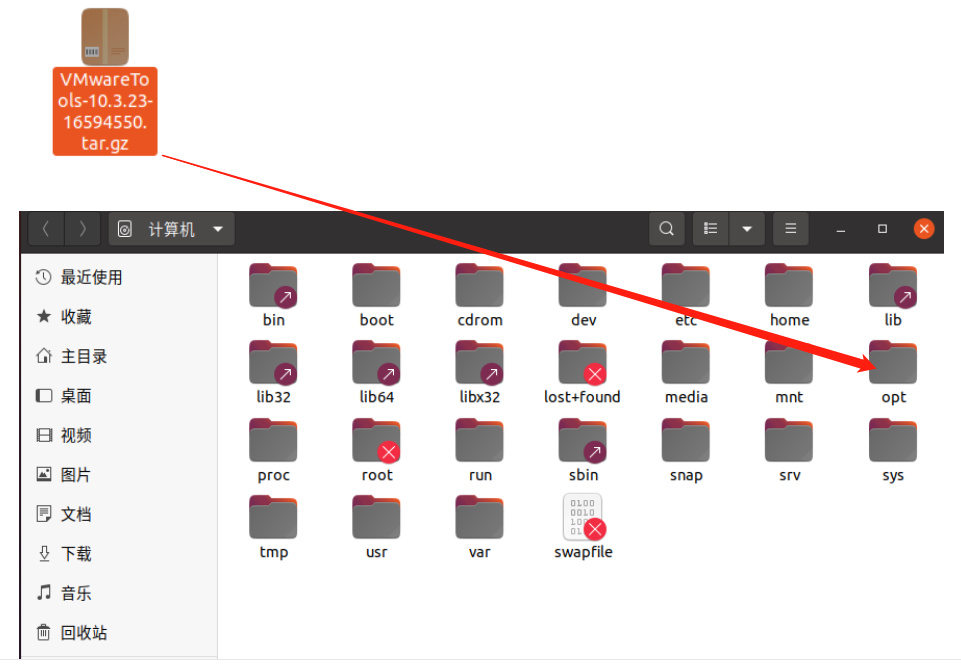Open 图片 pictures in sidebar

[120, 475]
